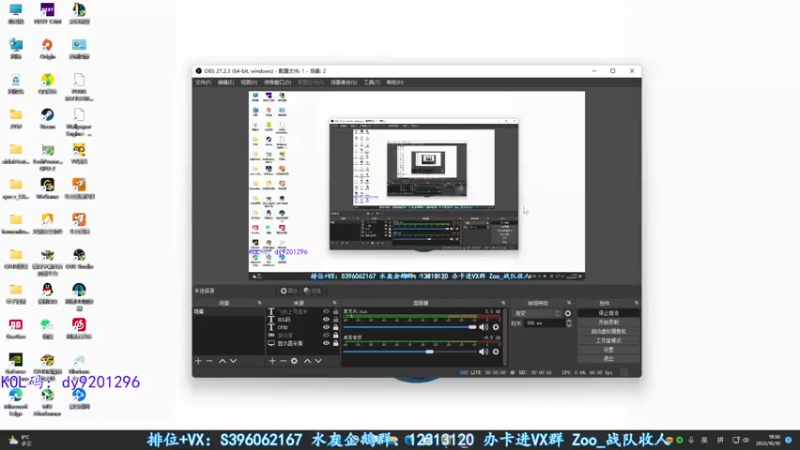Remove the selected source with the minus icon
The height and width of the screenshot is (450, 800).
[x=283, y=361]
